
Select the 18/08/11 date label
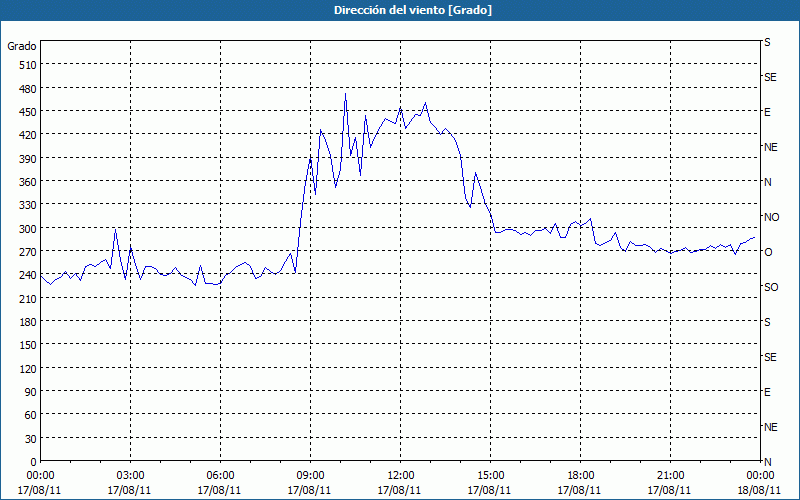coord(760,490)
